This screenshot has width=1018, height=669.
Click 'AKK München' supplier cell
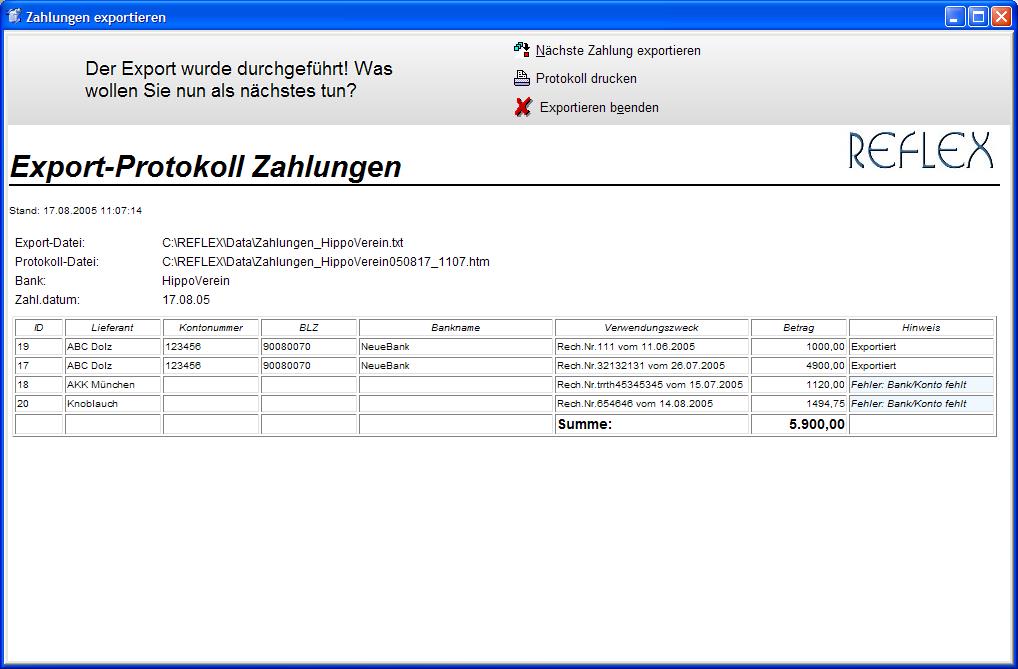(x=113, y=385)
